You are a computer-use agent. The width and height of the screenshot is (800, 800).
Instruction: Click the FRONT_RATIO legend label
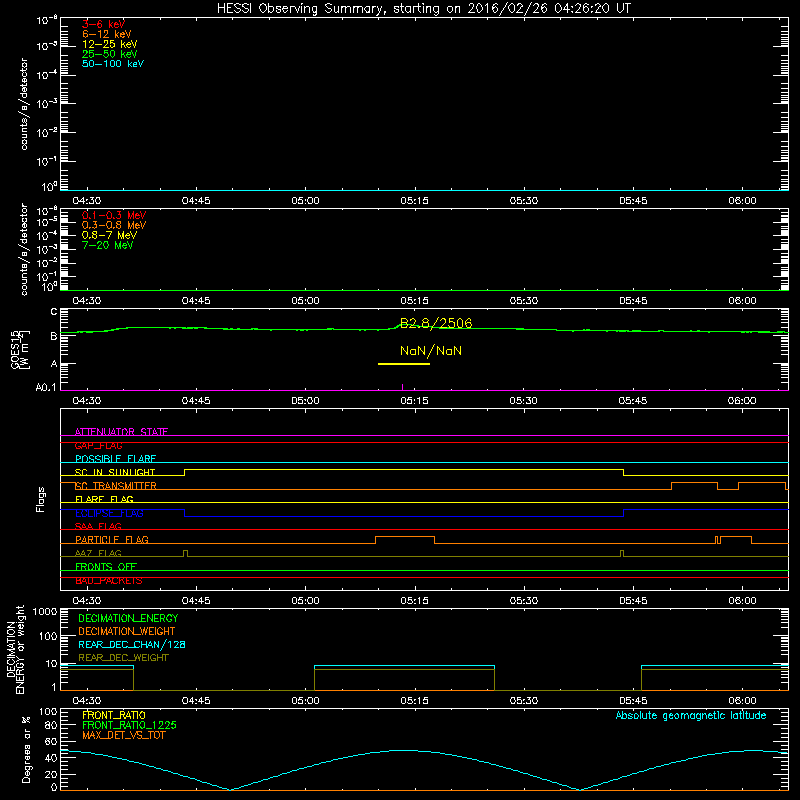point(114,715)
